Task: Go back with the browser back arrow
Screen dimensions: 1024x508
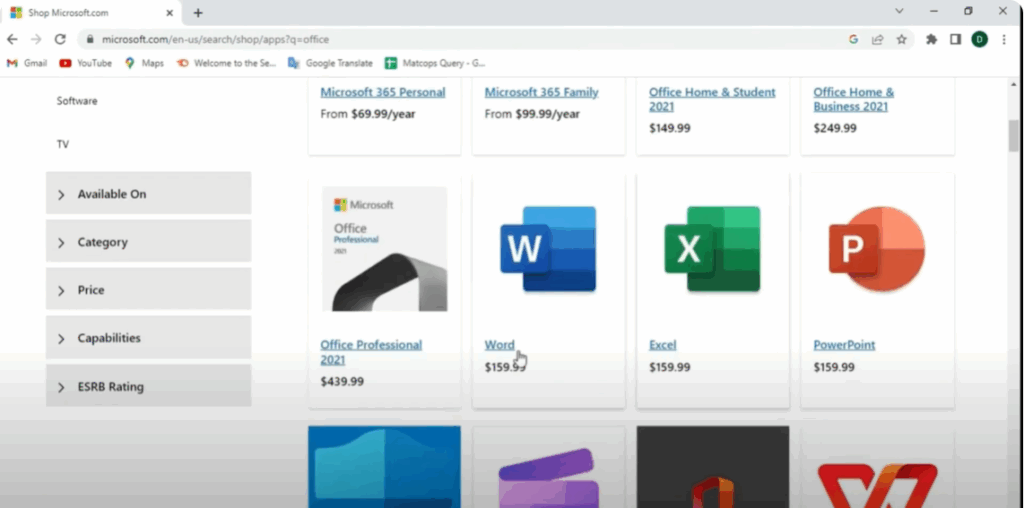Action: (x=12, y=39)
